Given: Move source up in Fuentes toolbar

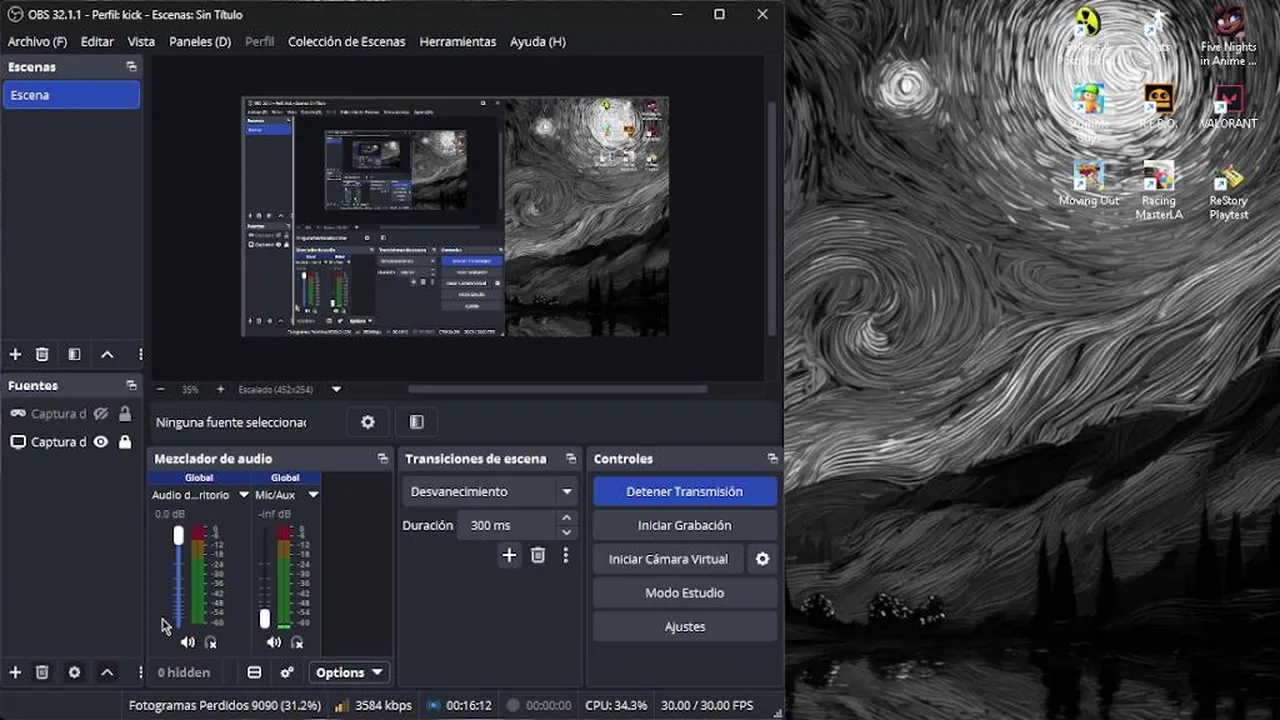Looking at the screenshot, I should [107, 672].
